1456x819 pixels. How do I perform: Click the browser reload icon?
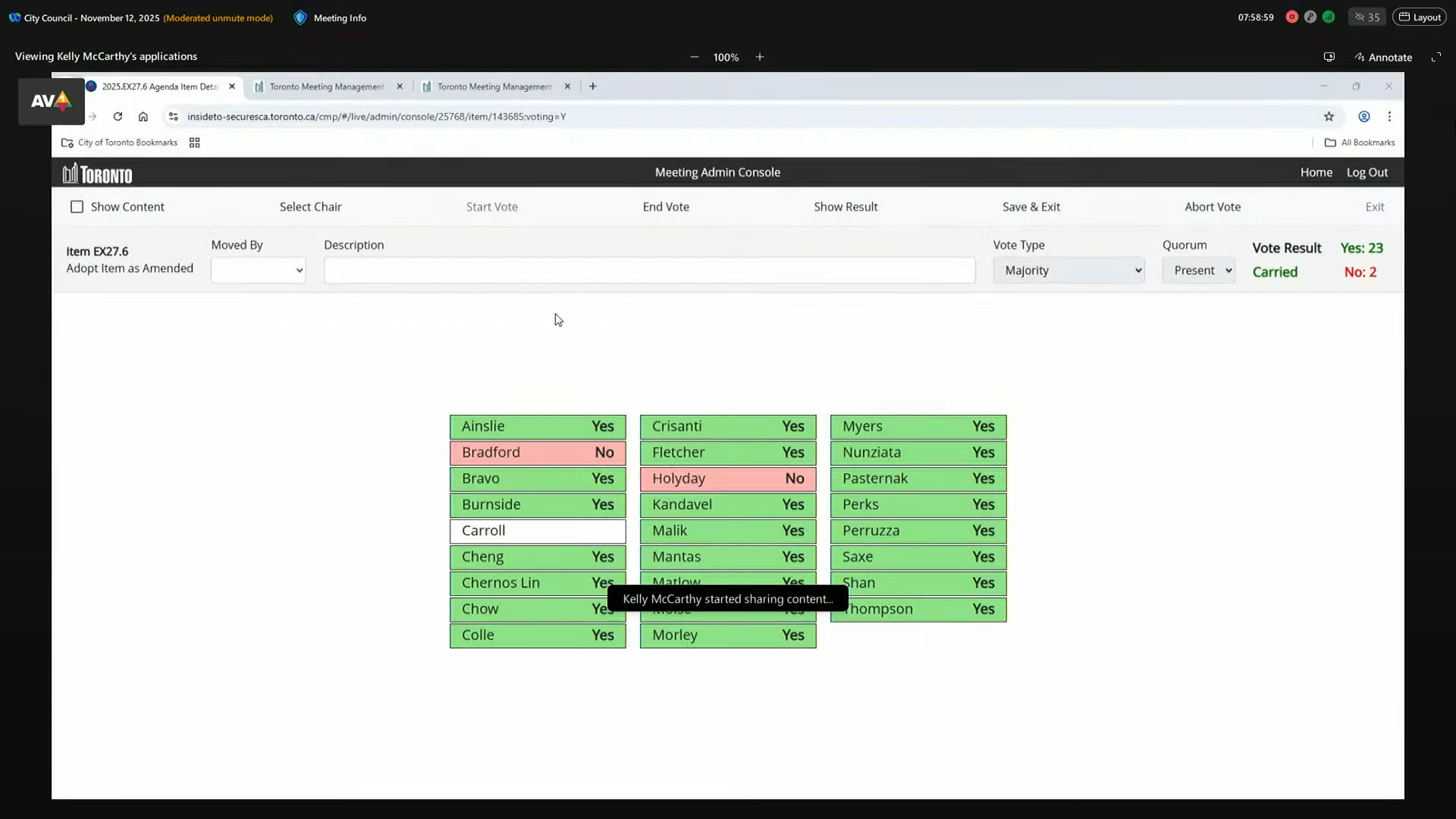[x=118, y=117]
